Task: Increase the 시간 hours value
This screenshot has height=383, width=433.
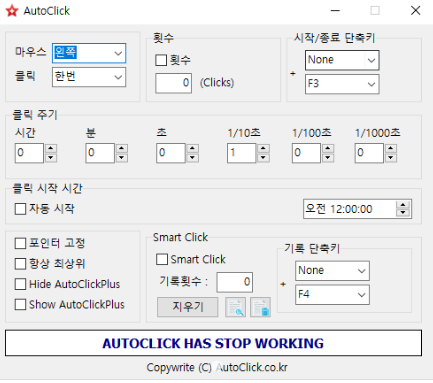Action: coord(51,148)
